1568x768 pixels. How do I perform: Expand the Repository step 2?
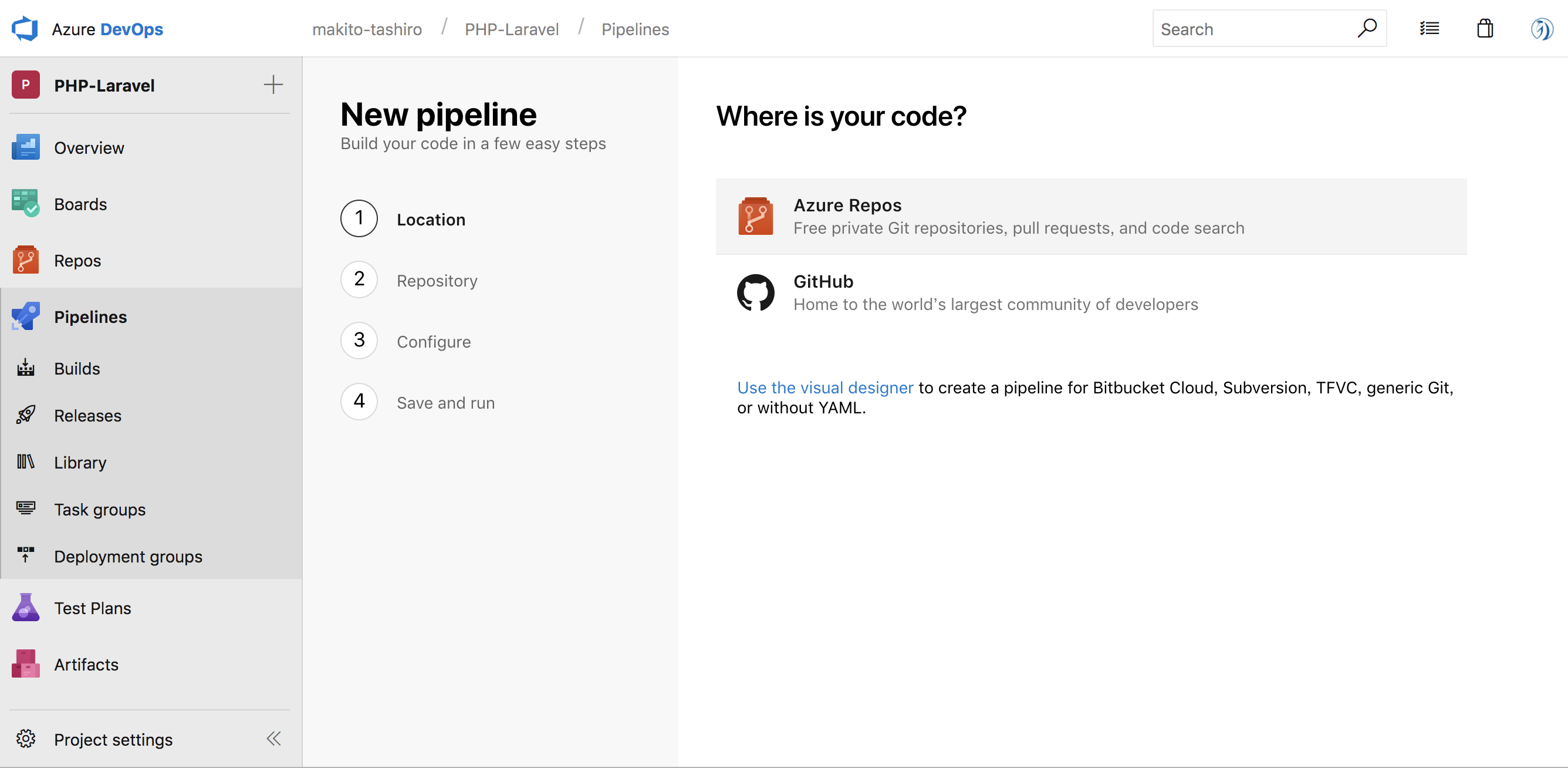click(437, 280)
